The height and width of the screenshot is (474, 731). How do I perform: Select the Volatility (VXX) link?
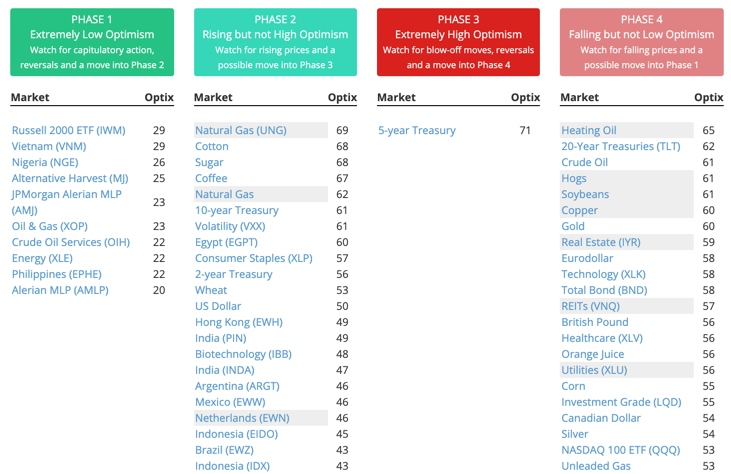237,226
